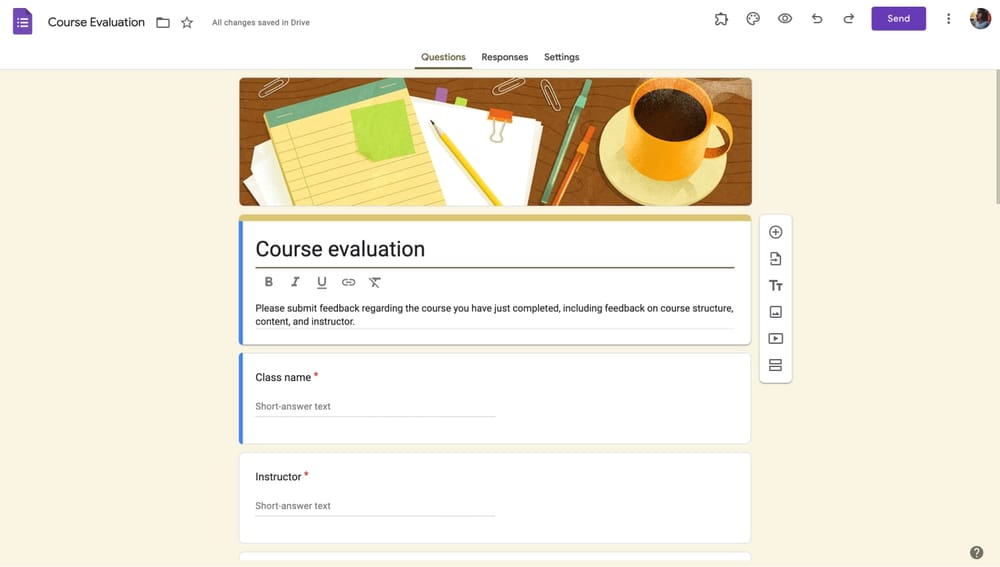Add a new section to the form

pyautogui.click(x=775, y=365)
